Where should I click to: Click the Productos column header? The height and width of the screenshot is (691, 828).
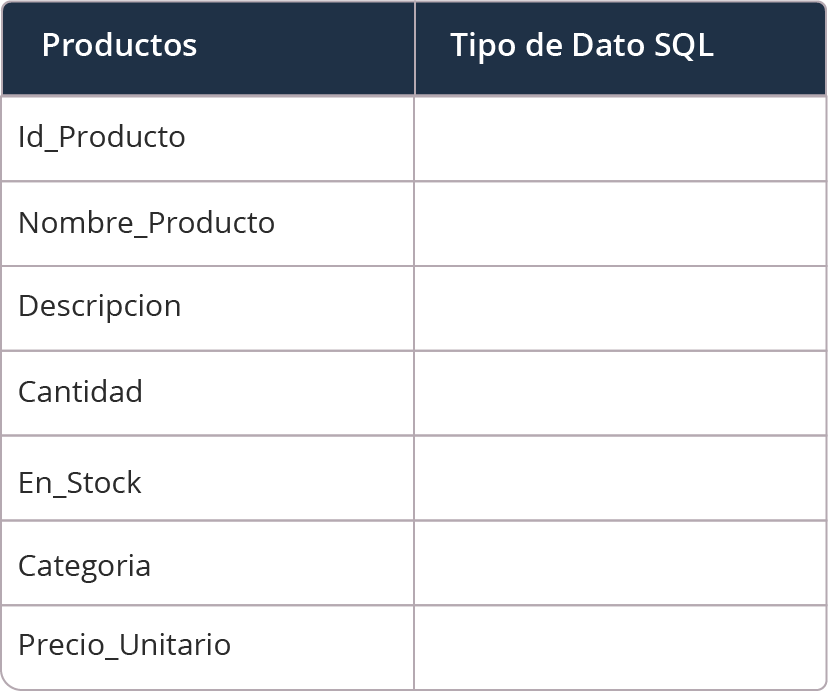click(x=208, y=48)
